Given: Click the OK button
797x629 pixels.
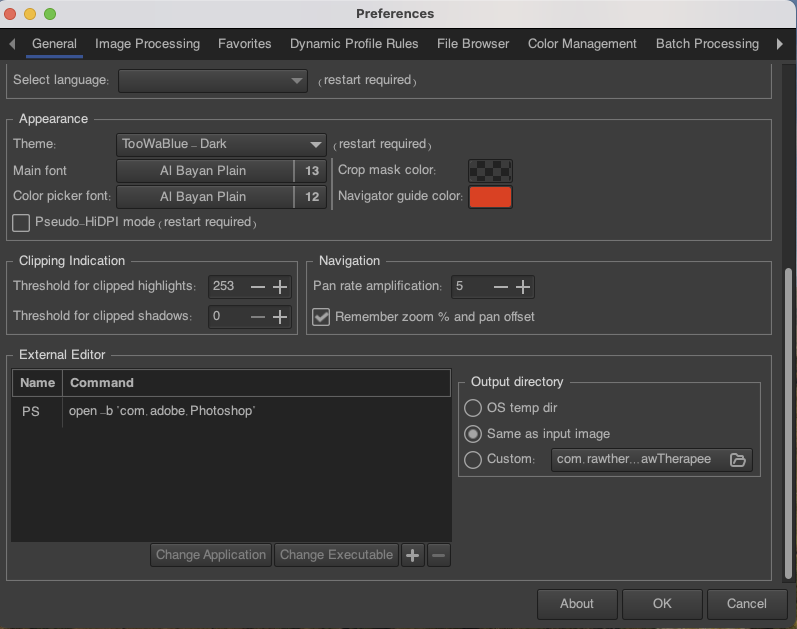Looking at the screenshot, I should (662, 604).
